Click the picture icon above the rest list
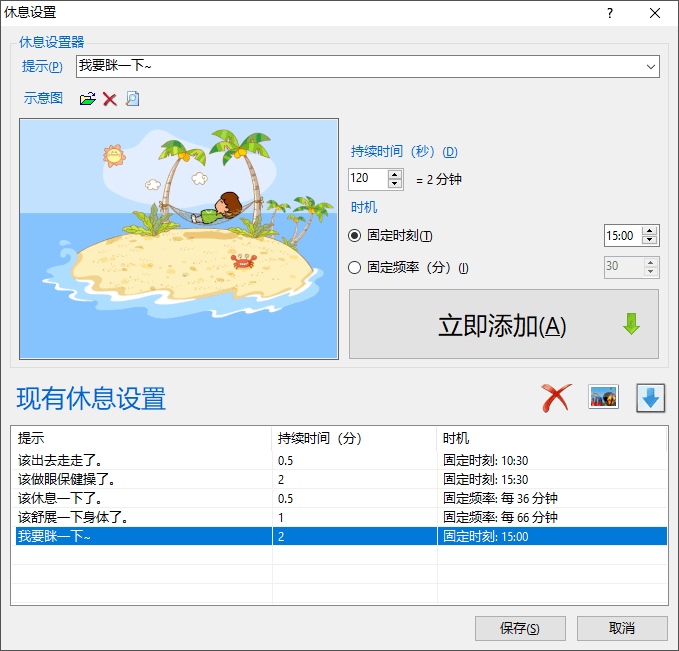 pyautogui.click(x=603, y=397)
